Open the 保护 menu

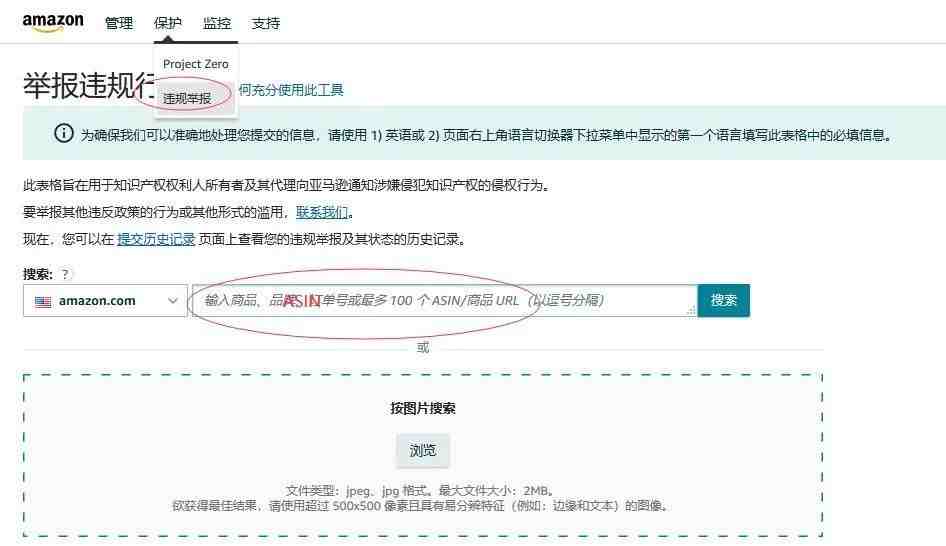click(167, 23)
